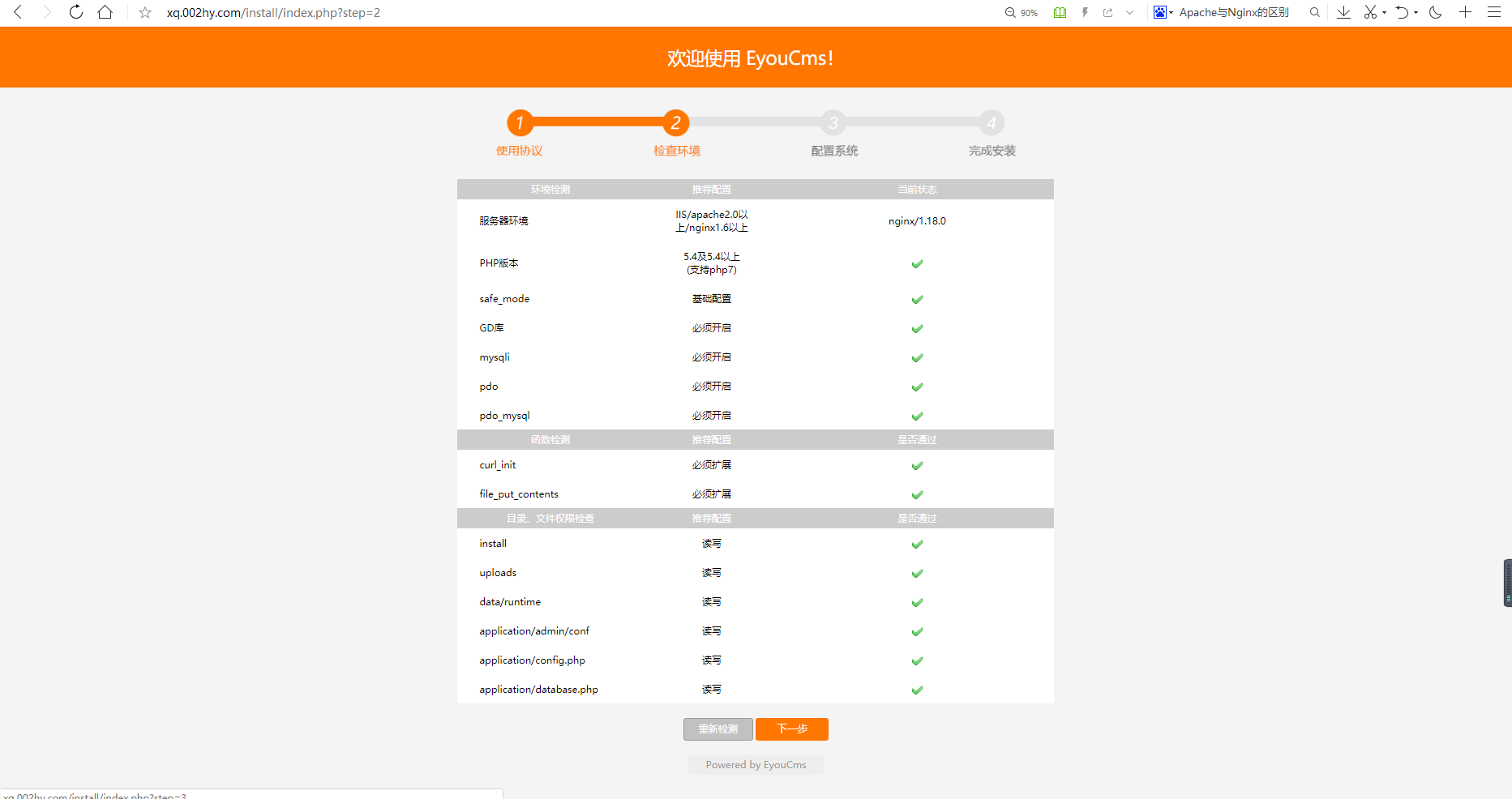The width and height of the screenshot is (1512, 799).
Task: Open the green reader mode book icon
Action: tap(1060, 13)
